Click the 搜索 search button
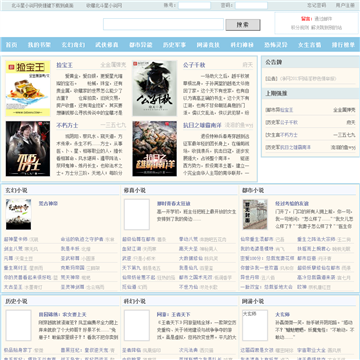The width and height of the screenshot is (360, 360). 243,25
